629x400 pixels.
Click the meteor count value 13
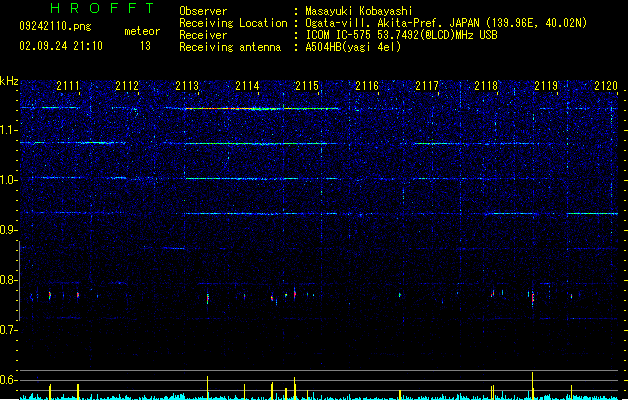pyautogui.click(x=145, y=46)
